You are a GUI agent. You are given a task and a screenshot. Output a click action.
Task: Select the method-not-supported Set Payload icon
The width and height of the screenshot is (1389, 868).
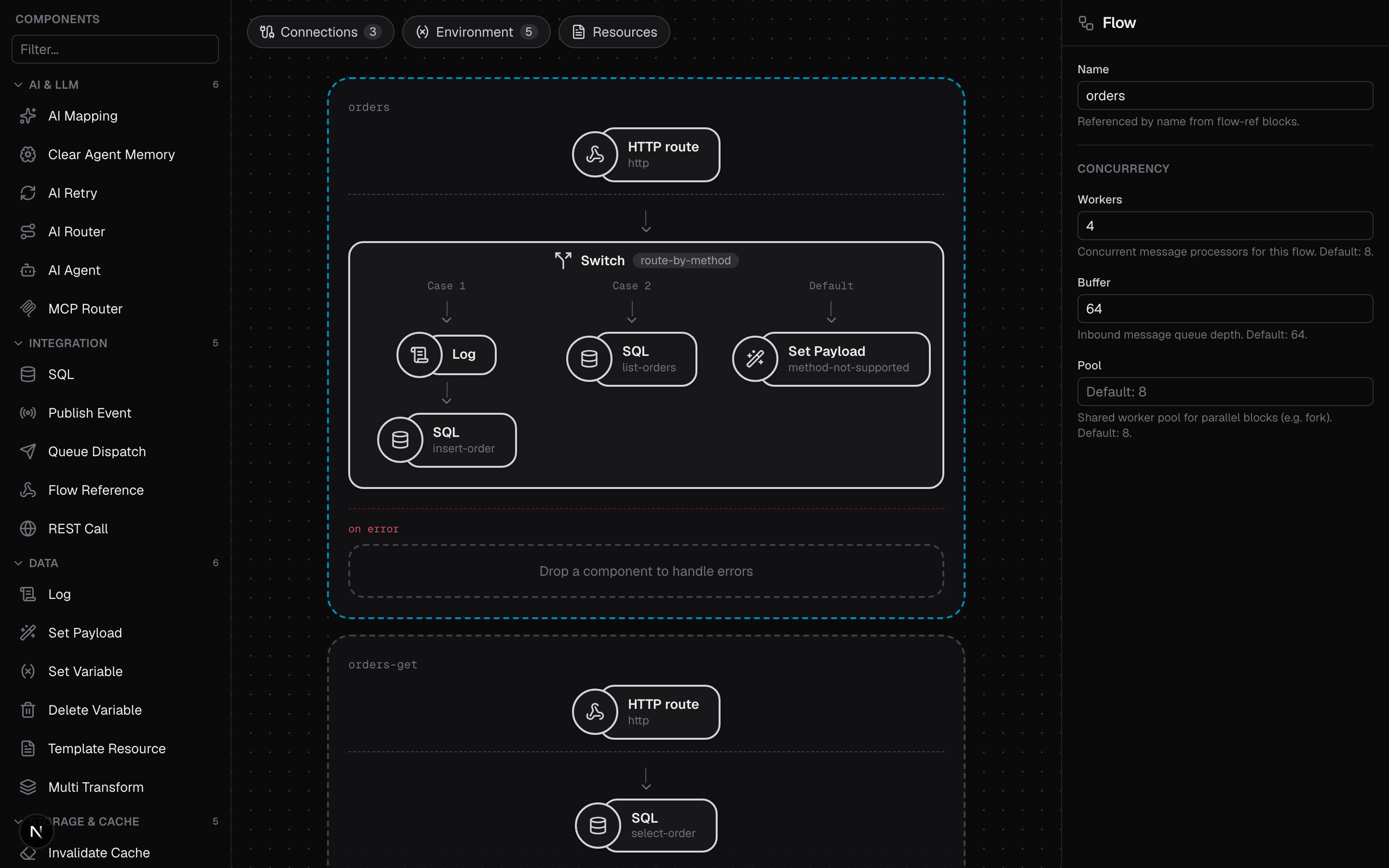[755, 359]
